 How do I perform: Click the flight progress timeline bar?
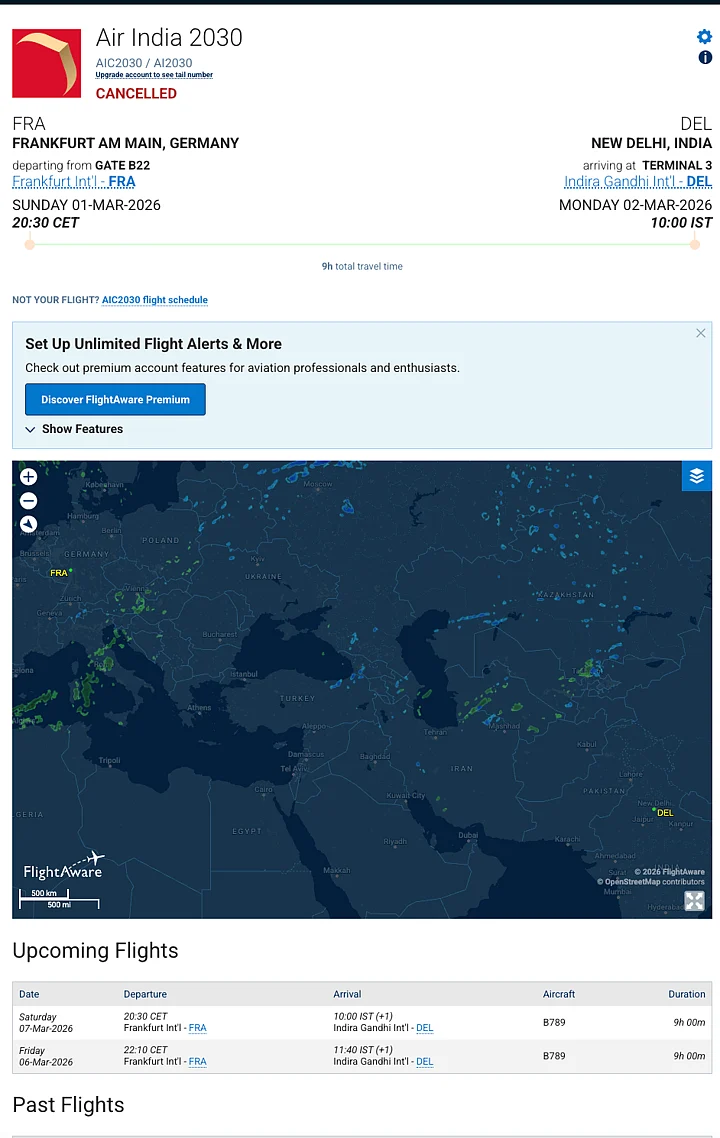pyautogui.click(x=362, y=244)
